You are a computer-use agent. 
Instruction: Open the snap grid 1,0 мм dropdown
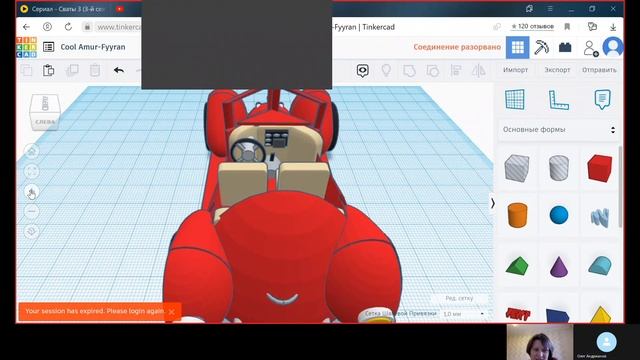(463, 314)
